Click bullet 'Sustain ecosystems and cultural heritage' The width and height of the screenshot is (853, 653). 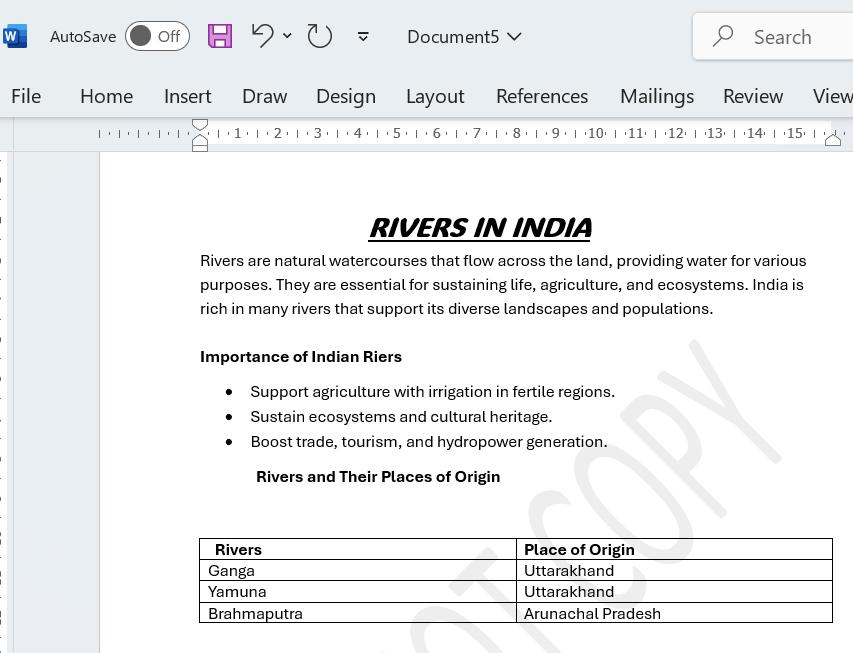[x=401, y=417]
